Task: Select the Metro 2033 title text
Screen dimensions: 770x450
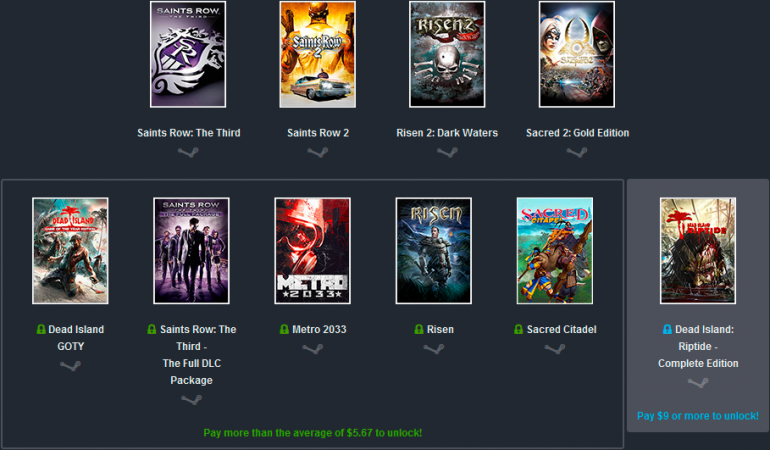Action: 319,329
